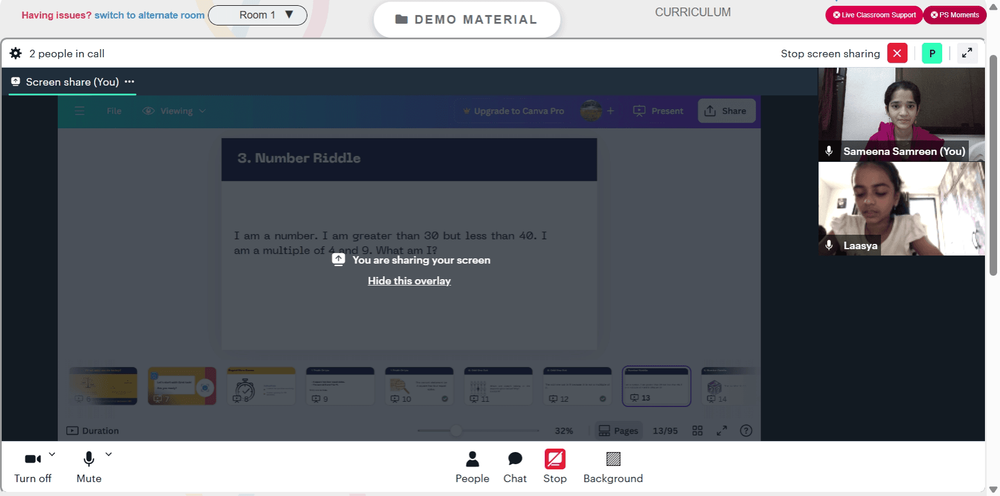
Task: Switch to the Curriculum tab
Action: [x=693, y=12]
